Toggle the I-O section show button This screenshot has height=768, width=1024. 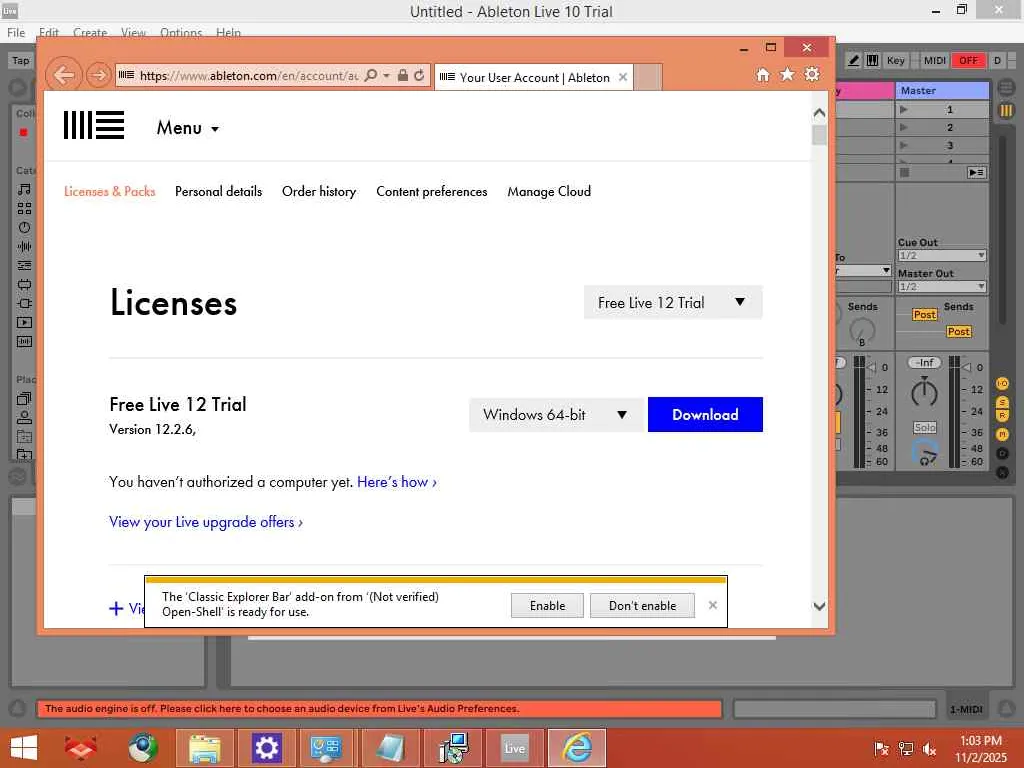1002,383
